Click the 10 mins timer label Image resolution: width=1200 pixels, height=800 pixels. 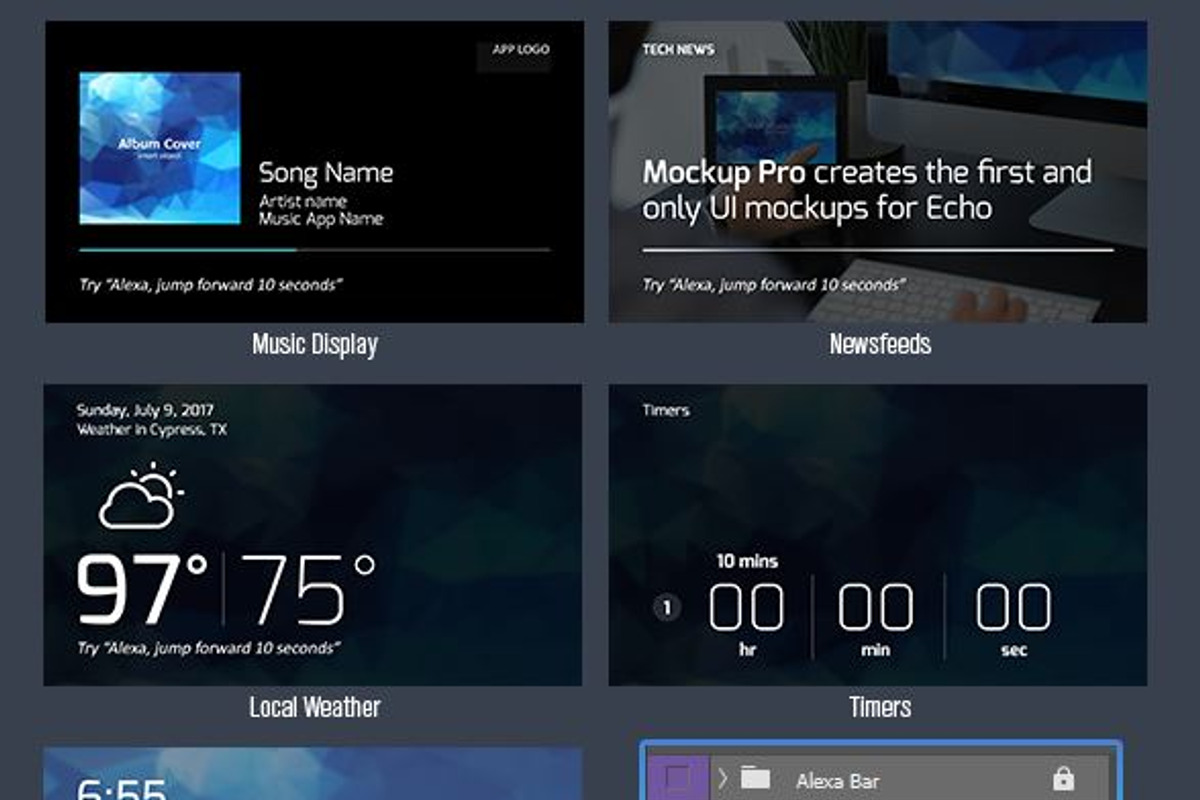tap(747, 562)
